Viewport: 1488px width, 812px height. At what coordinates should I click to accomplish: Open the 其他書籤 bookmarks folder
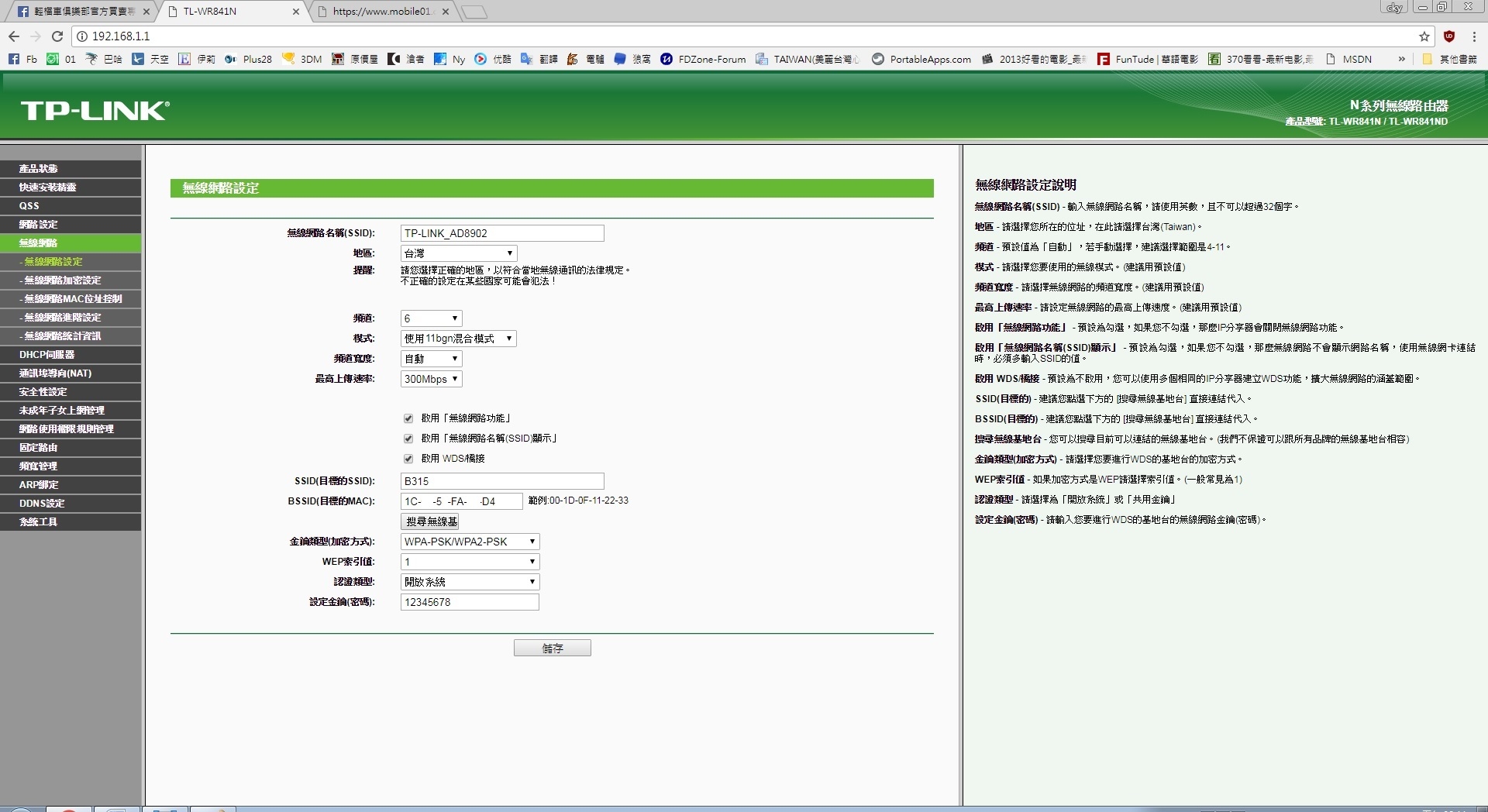tap(1449, 59)
